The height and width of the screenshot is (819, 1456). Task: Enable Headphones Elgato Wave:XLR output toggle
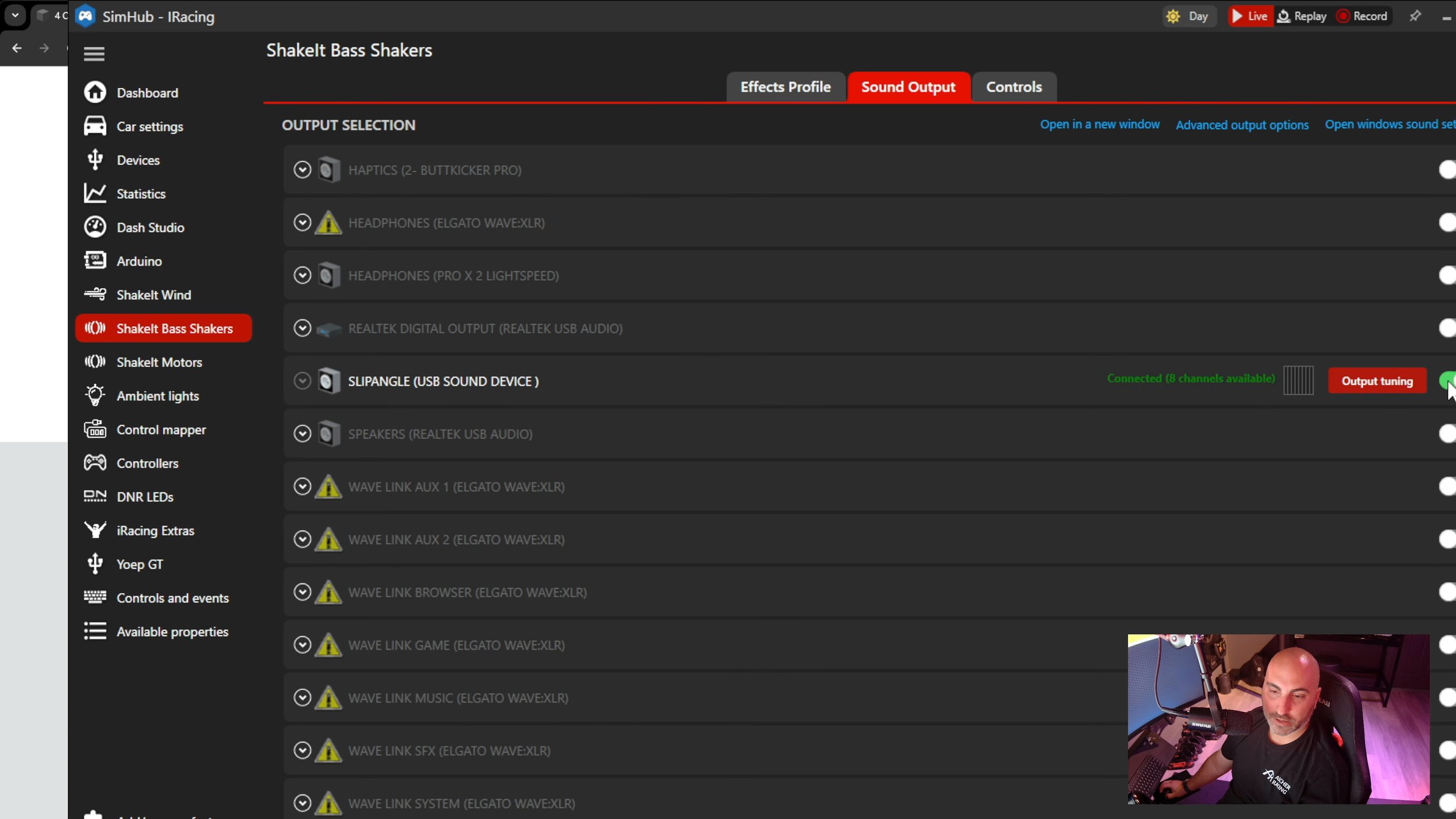click(x=1447, y=223)
